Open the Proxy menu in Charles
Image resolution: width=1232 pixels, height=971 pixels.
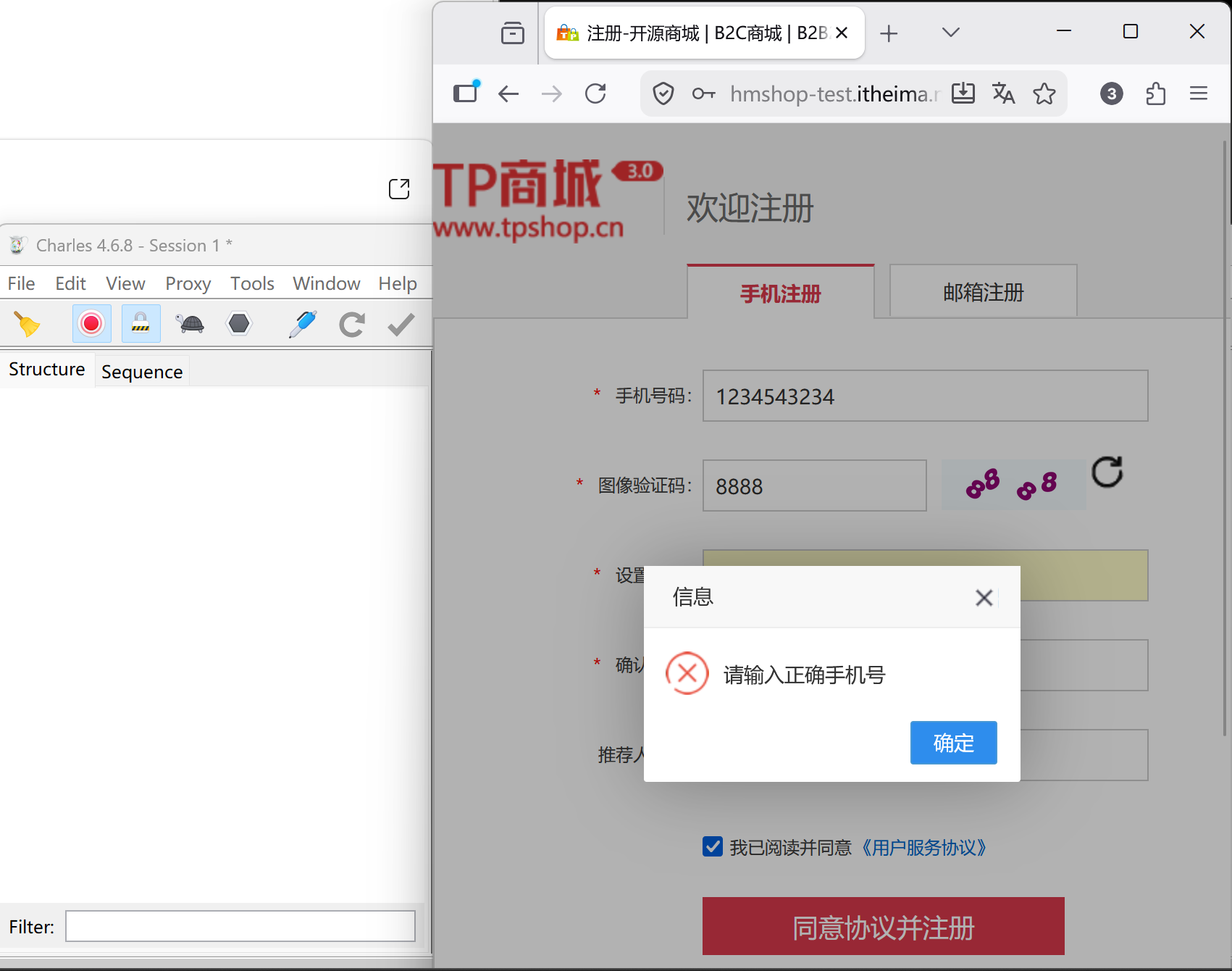[188, 283]
